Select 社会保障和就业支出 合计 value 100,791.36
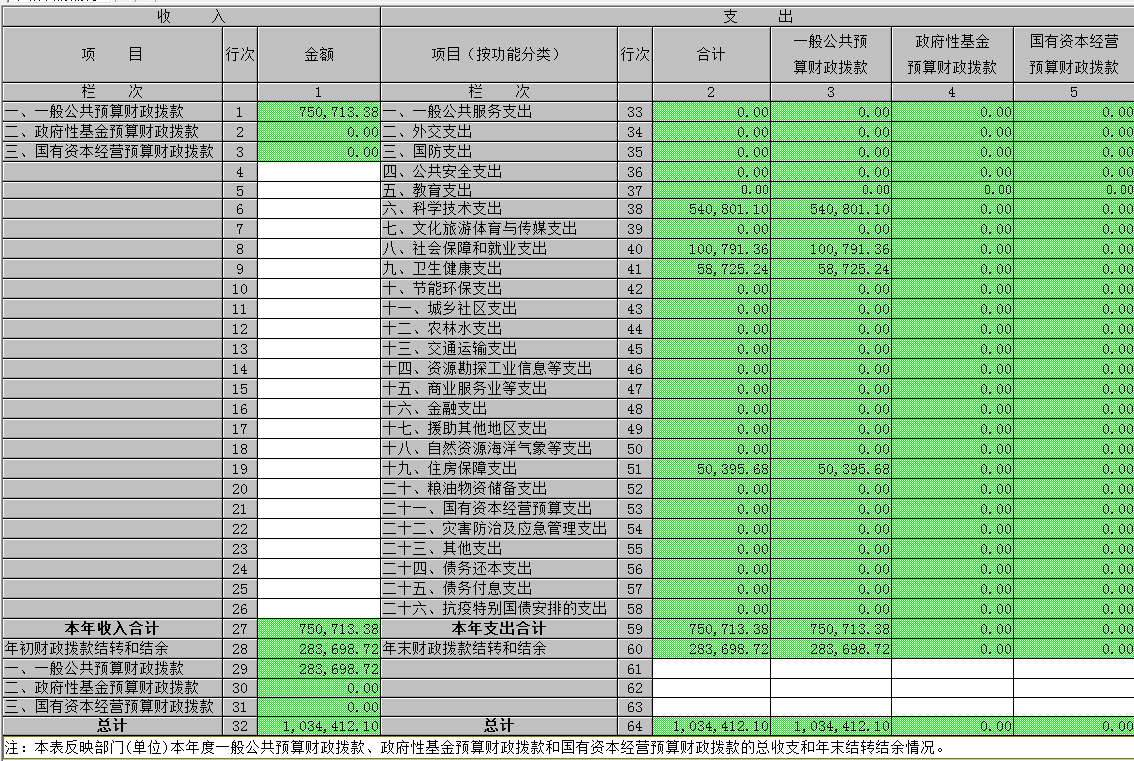This screenshot has height=761, width=1134. click(711, 249)
